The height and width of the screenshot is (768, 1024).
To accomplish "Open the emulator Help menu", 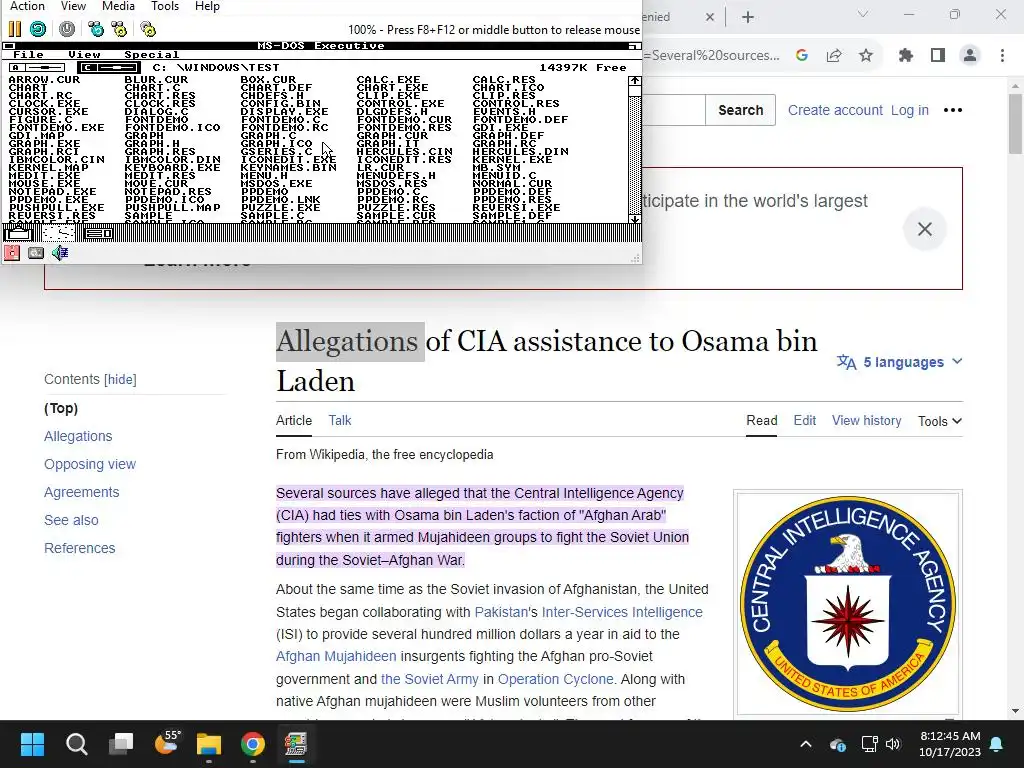I will tap(207, 6).
